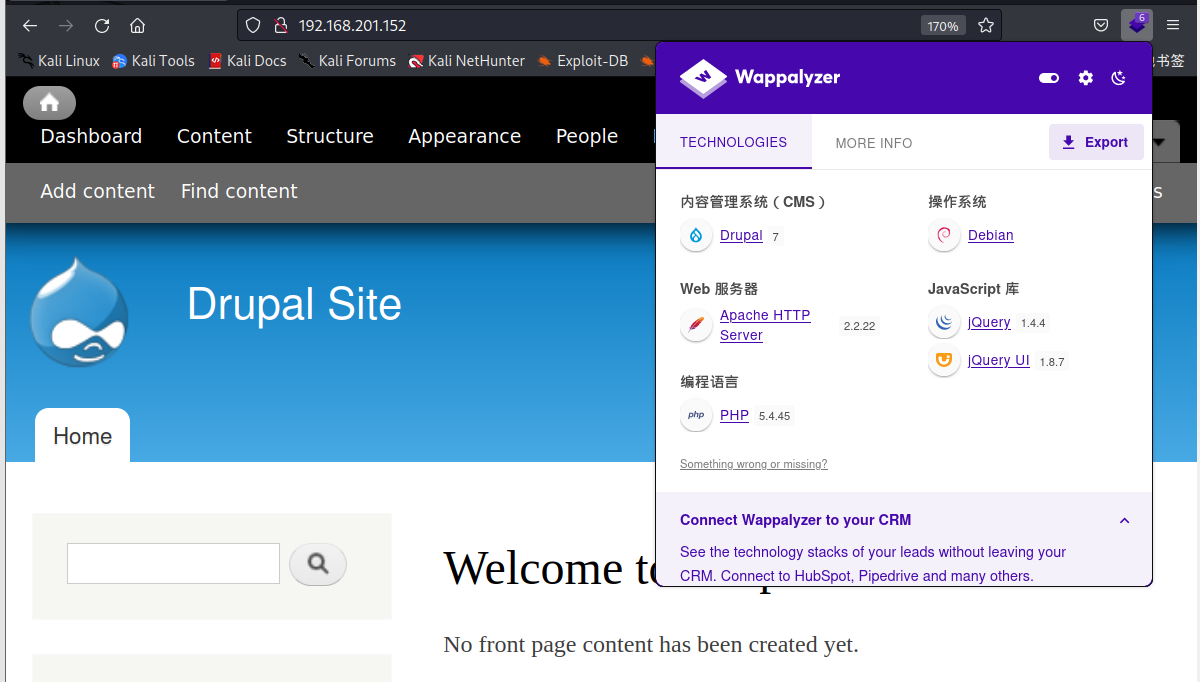Click the Debian technology icon

pyautogui.click(x=944, y=236)
